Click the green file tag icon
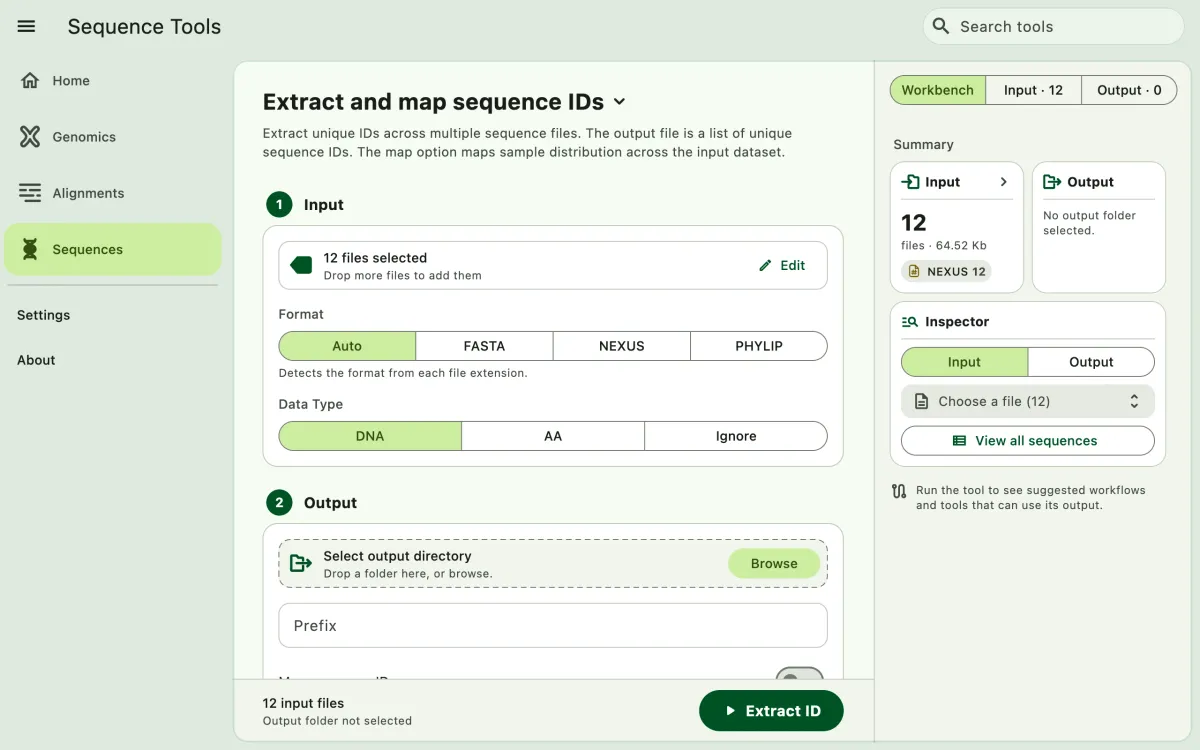 pos(301,265)
